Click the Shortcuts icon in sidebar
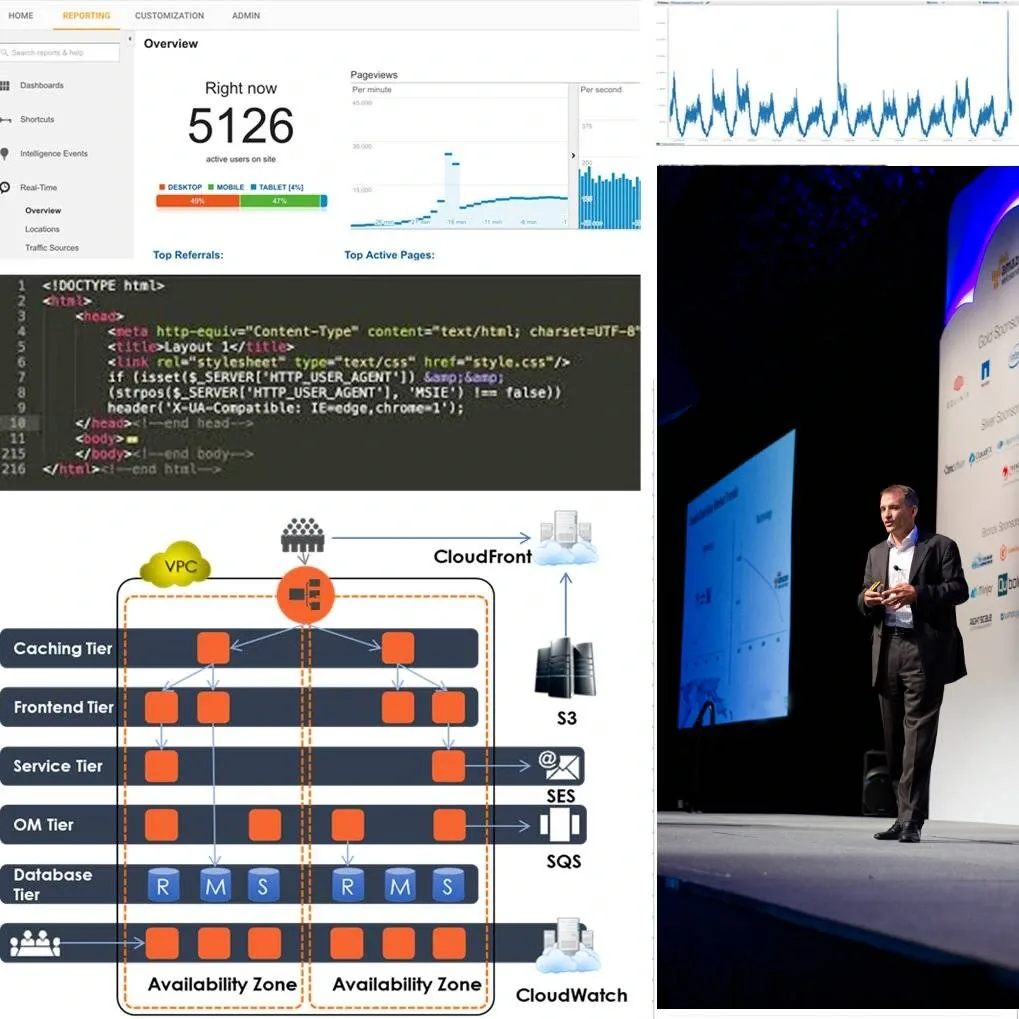The image size is (1019, 1019). (5, 120)
